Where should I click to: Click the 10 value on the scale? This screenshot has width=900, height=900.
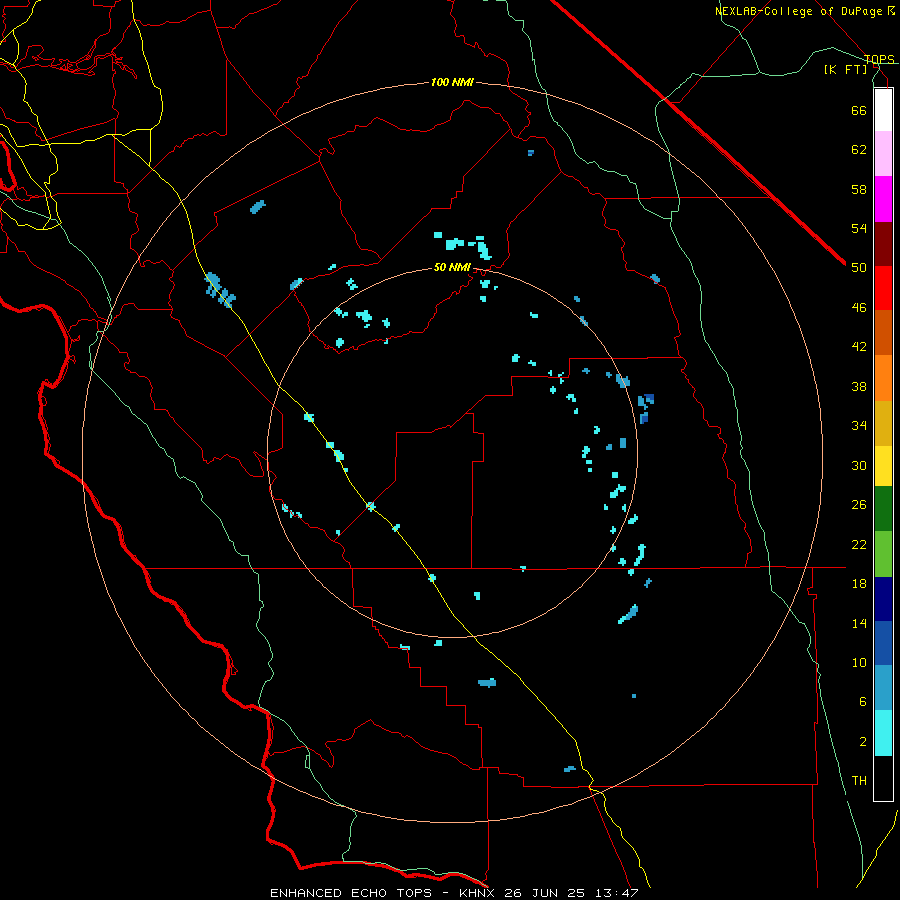[859, 662]
